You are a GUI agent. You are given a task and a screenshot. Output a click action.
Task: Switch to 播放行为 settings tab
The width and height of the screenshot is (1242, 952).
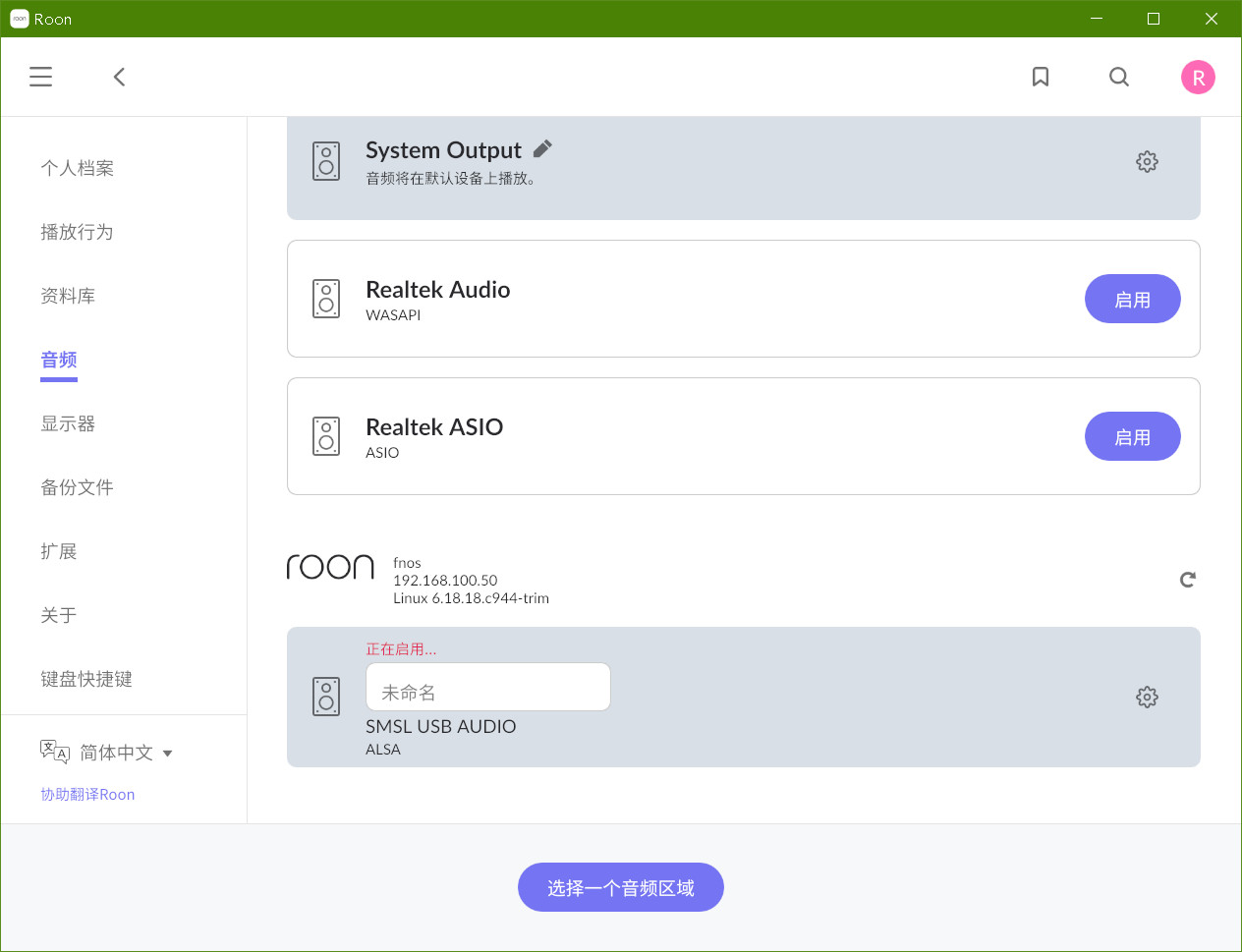click(77, 232)
